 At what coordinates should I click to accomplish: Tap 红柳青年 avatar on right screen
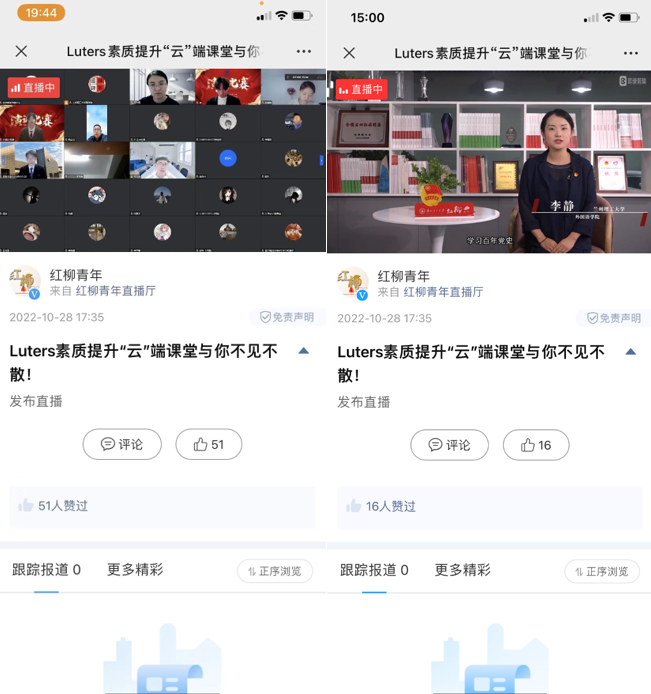click(x=353, y=283)
